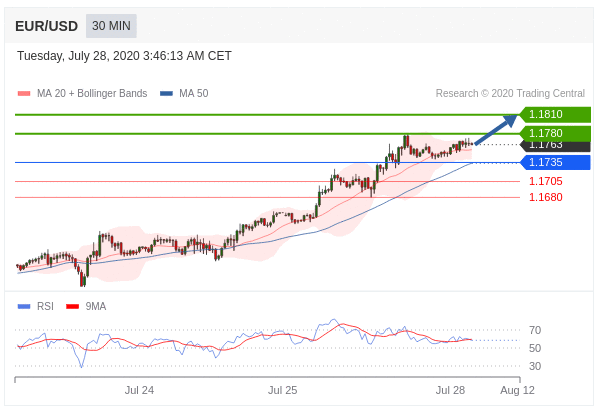The width and height of the screenshot is (600, 410).
Task: Click 'Research © 2020 Trading Central' credit
Action: pos(510,93)
